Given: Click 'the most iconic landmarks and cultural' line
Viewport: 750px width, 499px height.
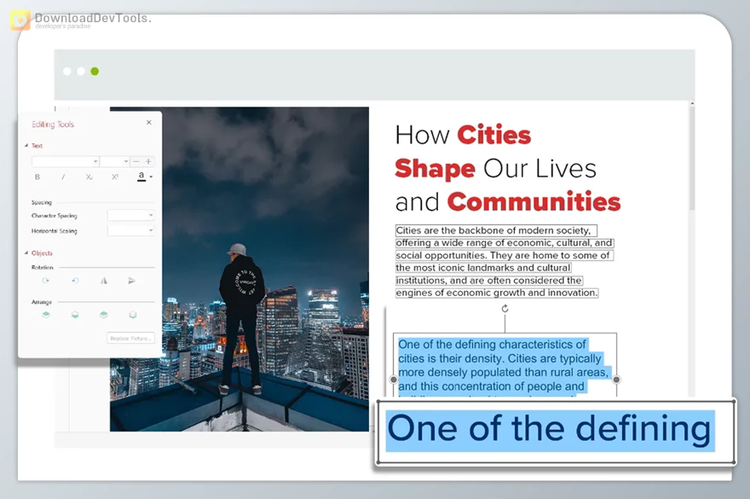Looking at the screenshot, I should pos(484,268).
